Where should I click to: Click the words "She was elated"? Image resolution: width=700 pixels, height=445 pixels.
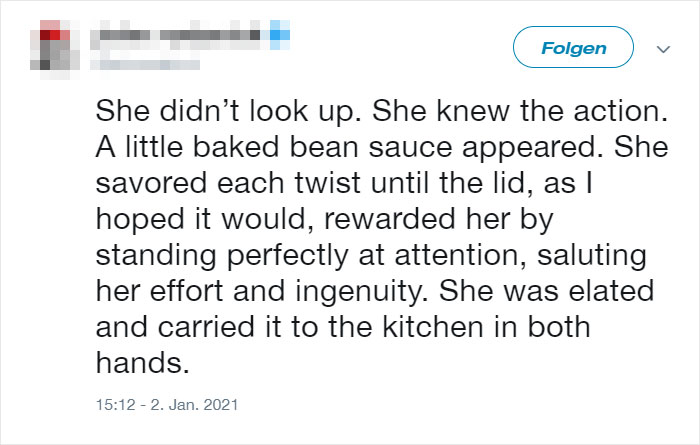[546, 291]
